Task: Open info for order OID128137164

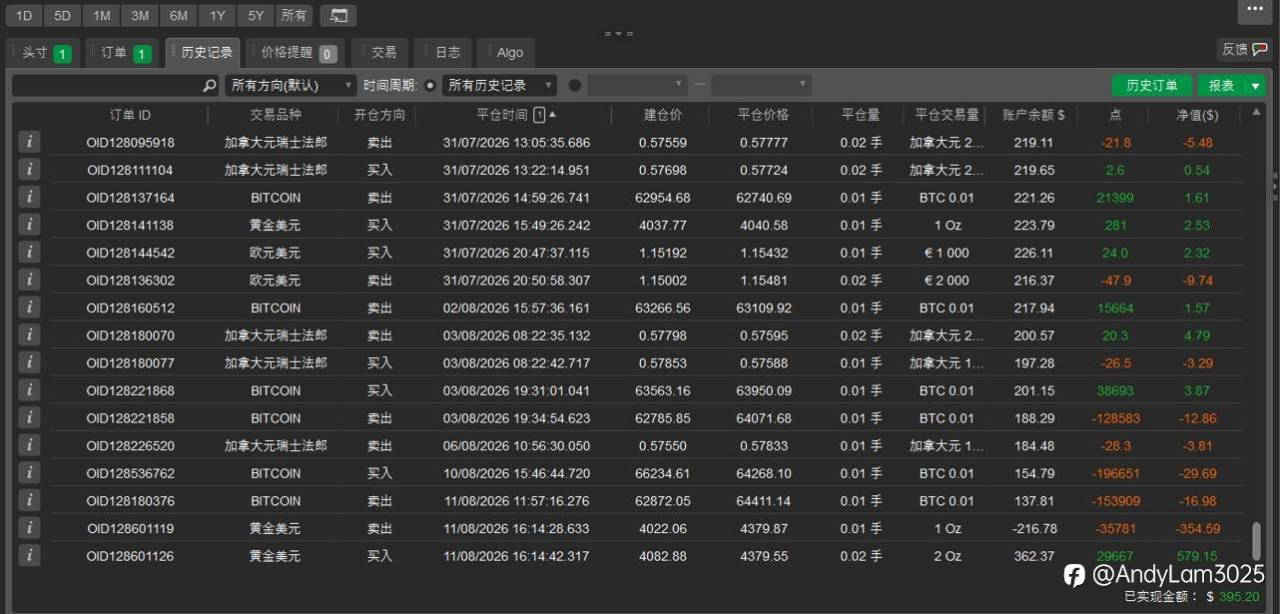Action: tap(29, 198)
